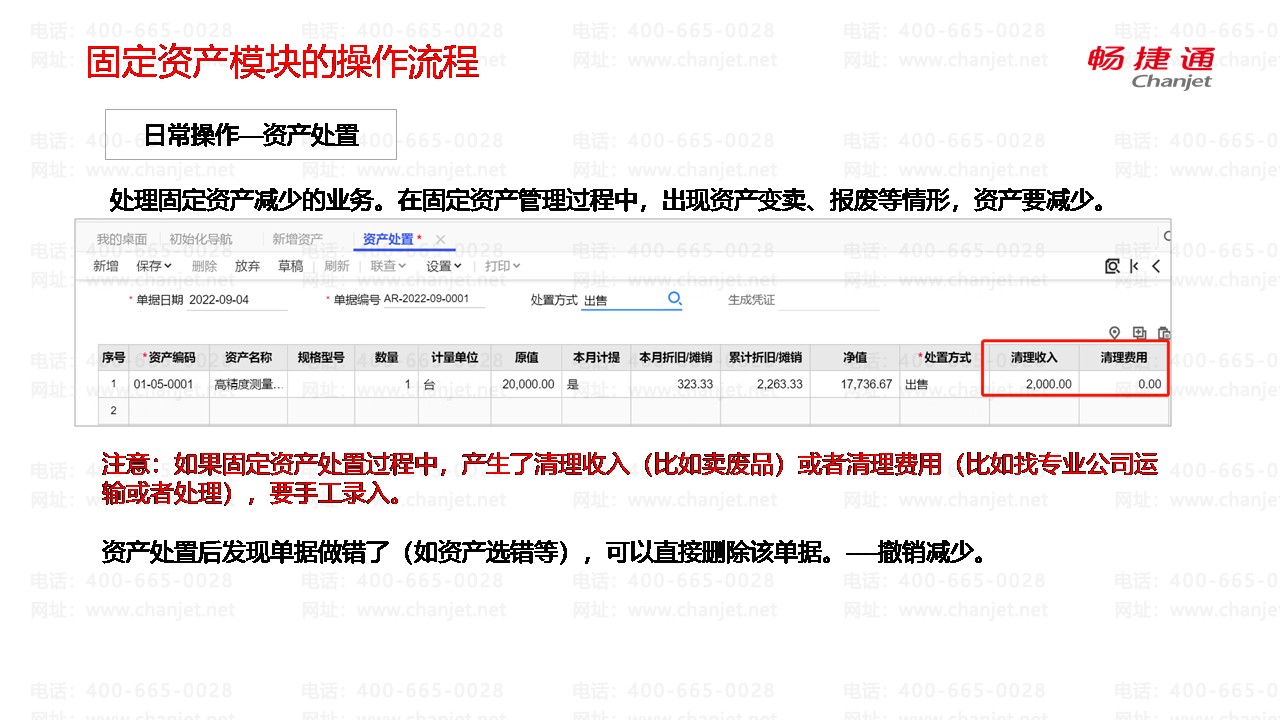Jump to the first record arrow icon

pyautogui.click(x=1134, y=266)
